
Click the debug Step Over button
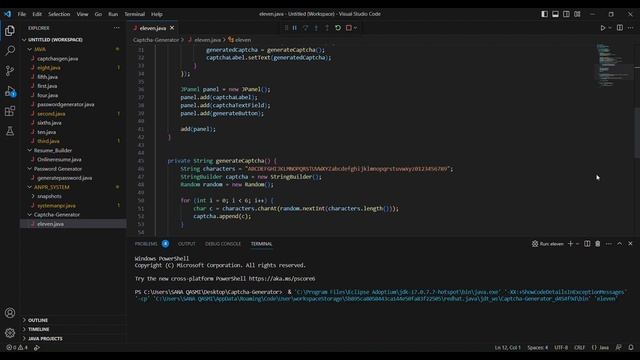click(x=305, y=28)
